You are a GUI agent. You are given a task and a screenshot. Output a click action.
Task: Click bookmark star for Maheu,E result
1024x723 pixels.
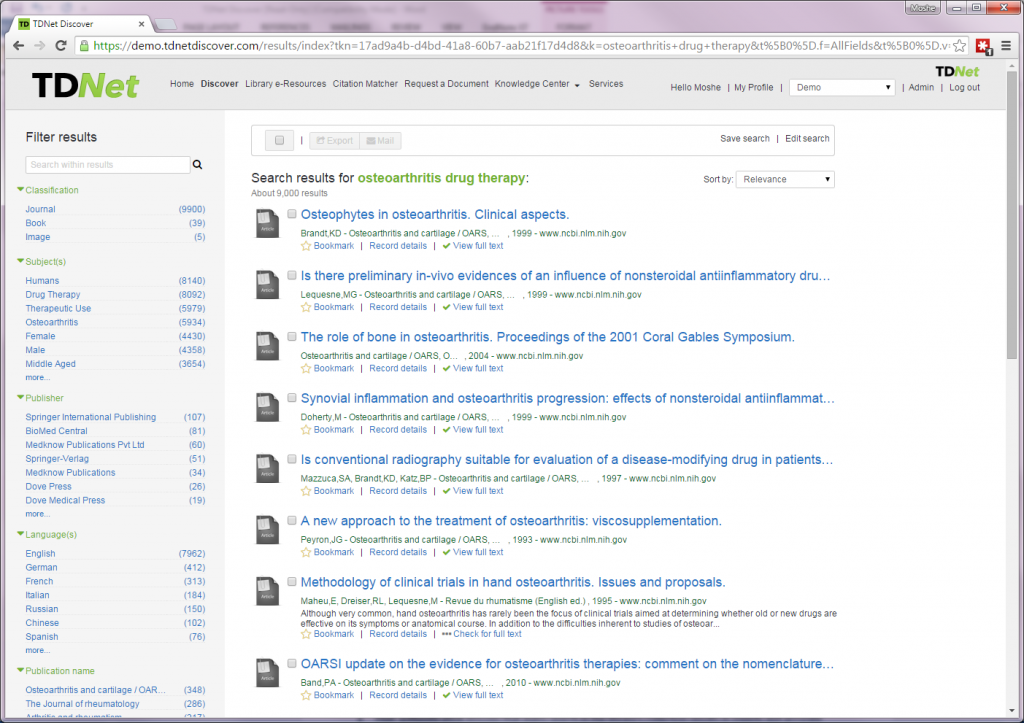coord(306,635)
